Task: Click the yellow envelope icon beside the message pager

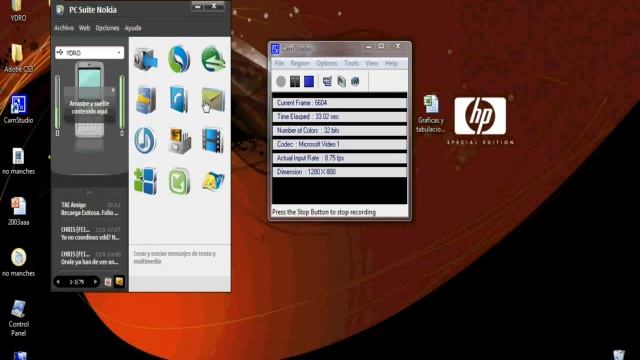Action: [119, 282]
